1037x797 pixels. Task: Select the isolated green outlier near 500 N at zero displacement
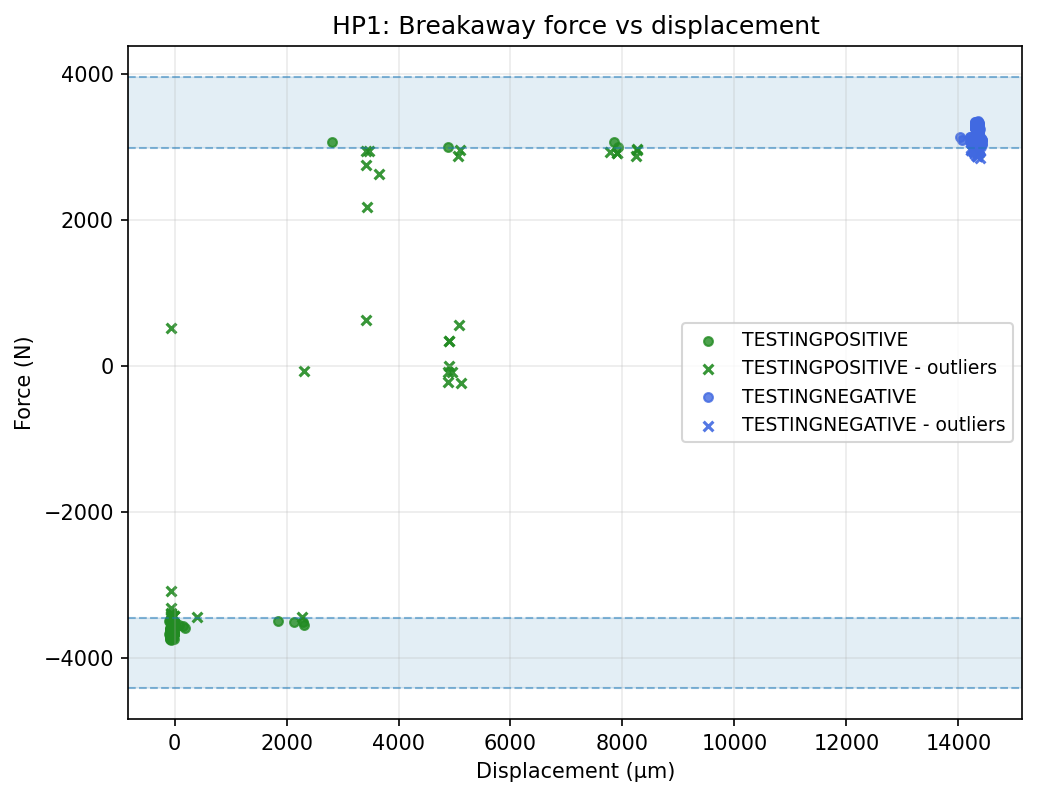pos(171,328)
